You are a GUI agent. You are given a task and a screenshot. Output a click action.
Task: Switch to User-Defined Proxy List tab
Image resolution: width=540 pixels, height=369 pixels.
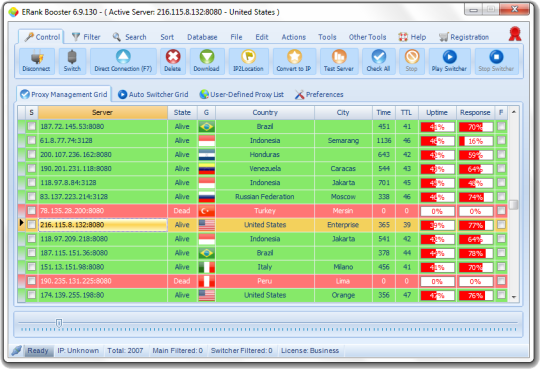(x=242, y=94)
